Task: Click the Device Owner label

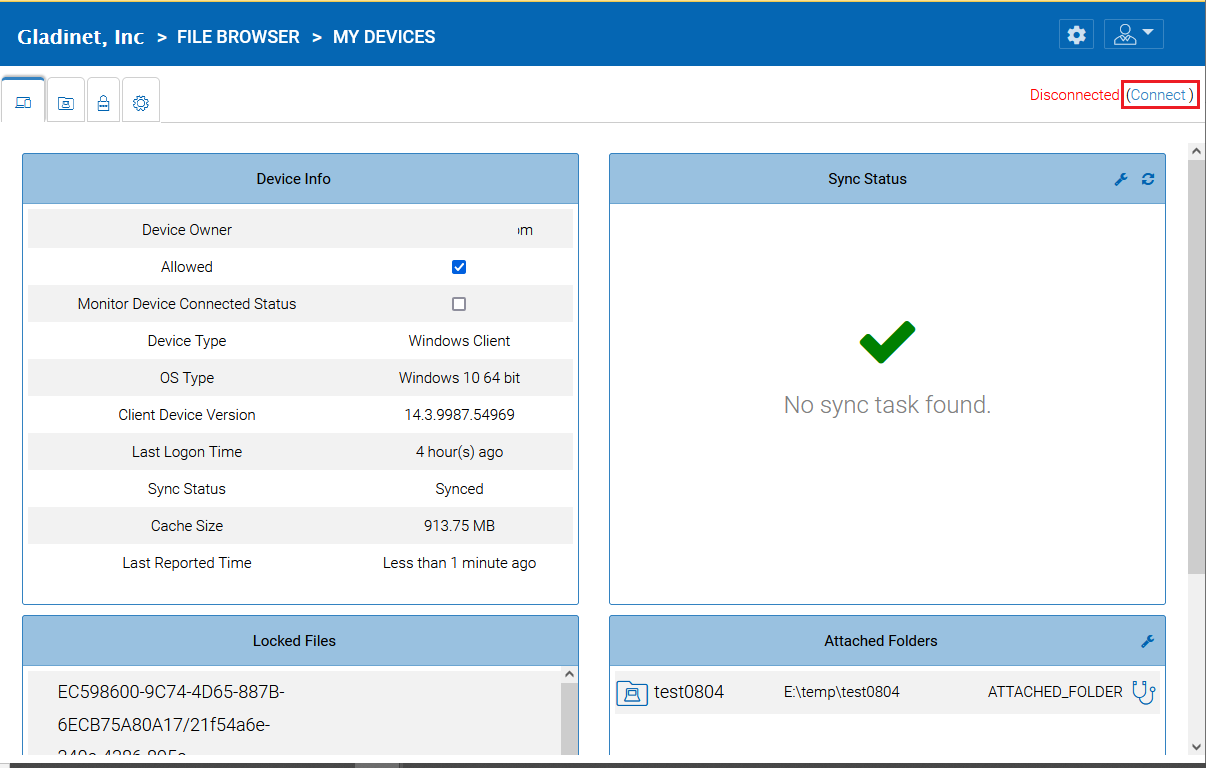Action: point(187,230)
